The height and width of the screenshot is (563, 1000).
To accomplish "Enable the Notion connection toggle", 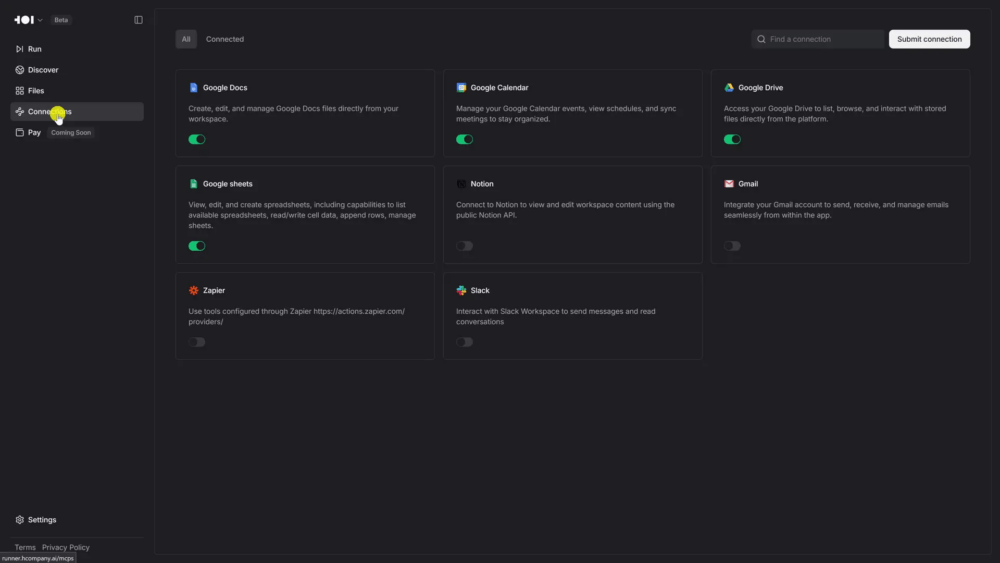I will tap(464, 246).
